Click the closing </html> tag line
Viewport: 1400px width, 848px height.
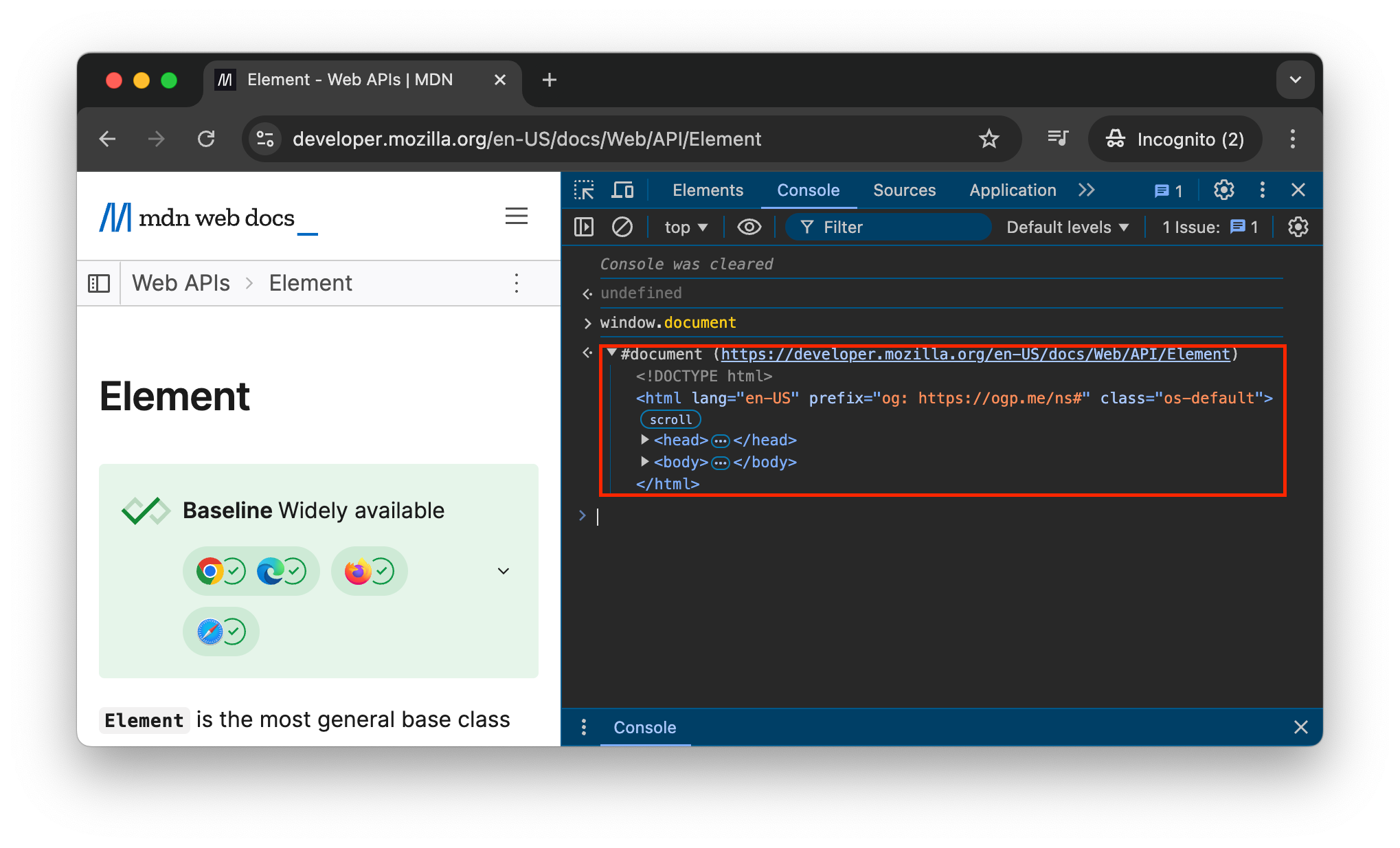coord(667,484)
